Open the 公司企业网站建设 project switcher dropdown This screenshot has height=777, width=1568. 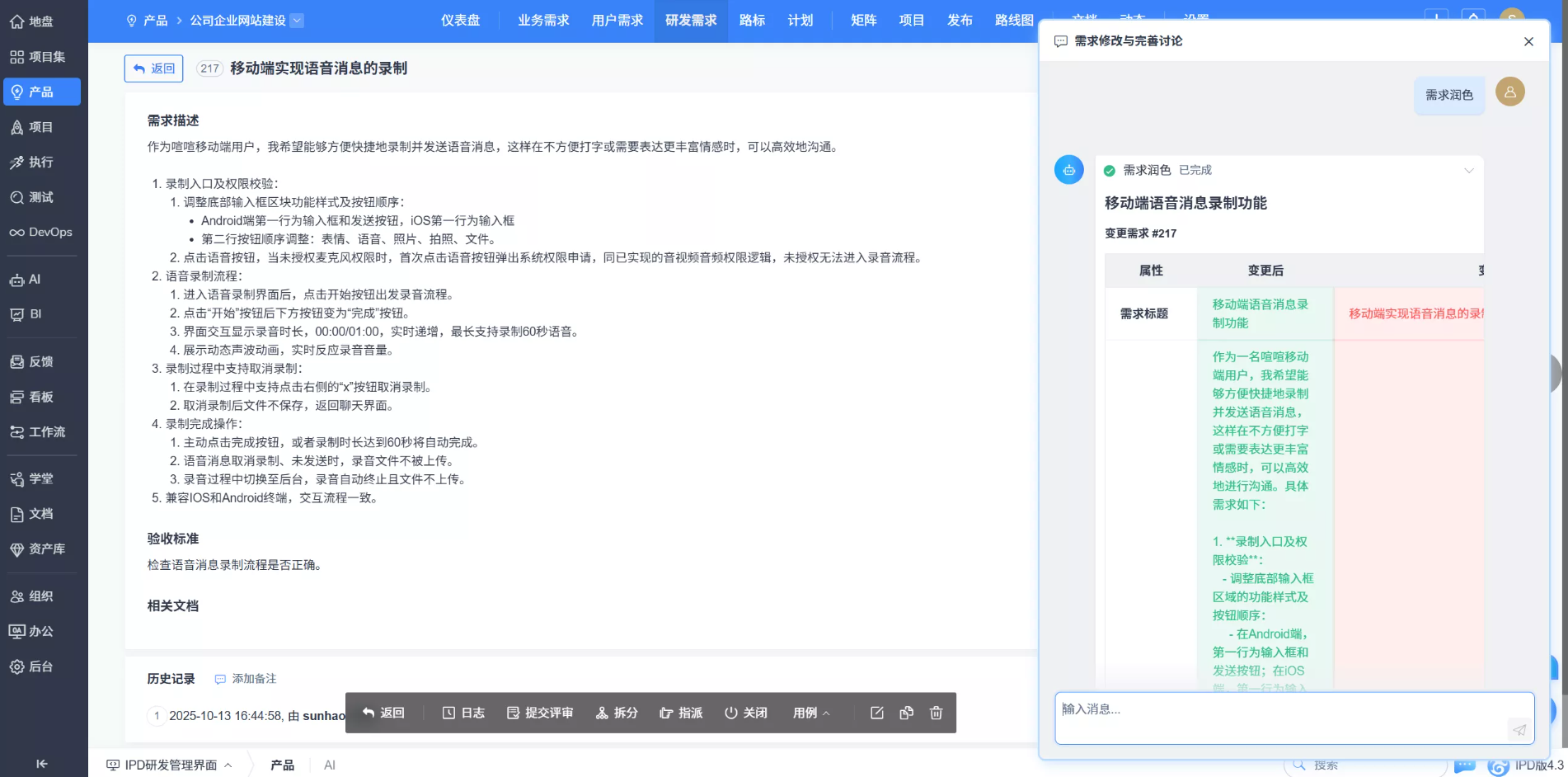298,21
